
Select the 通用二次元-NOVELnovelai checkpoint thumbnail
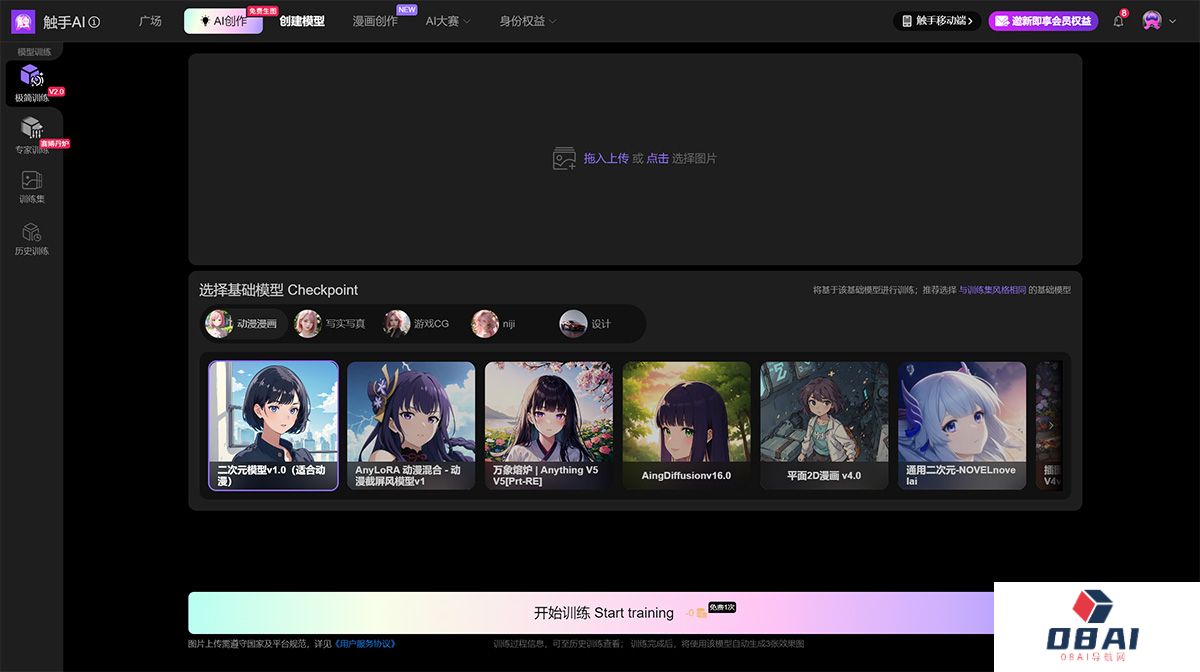[962, 426]
